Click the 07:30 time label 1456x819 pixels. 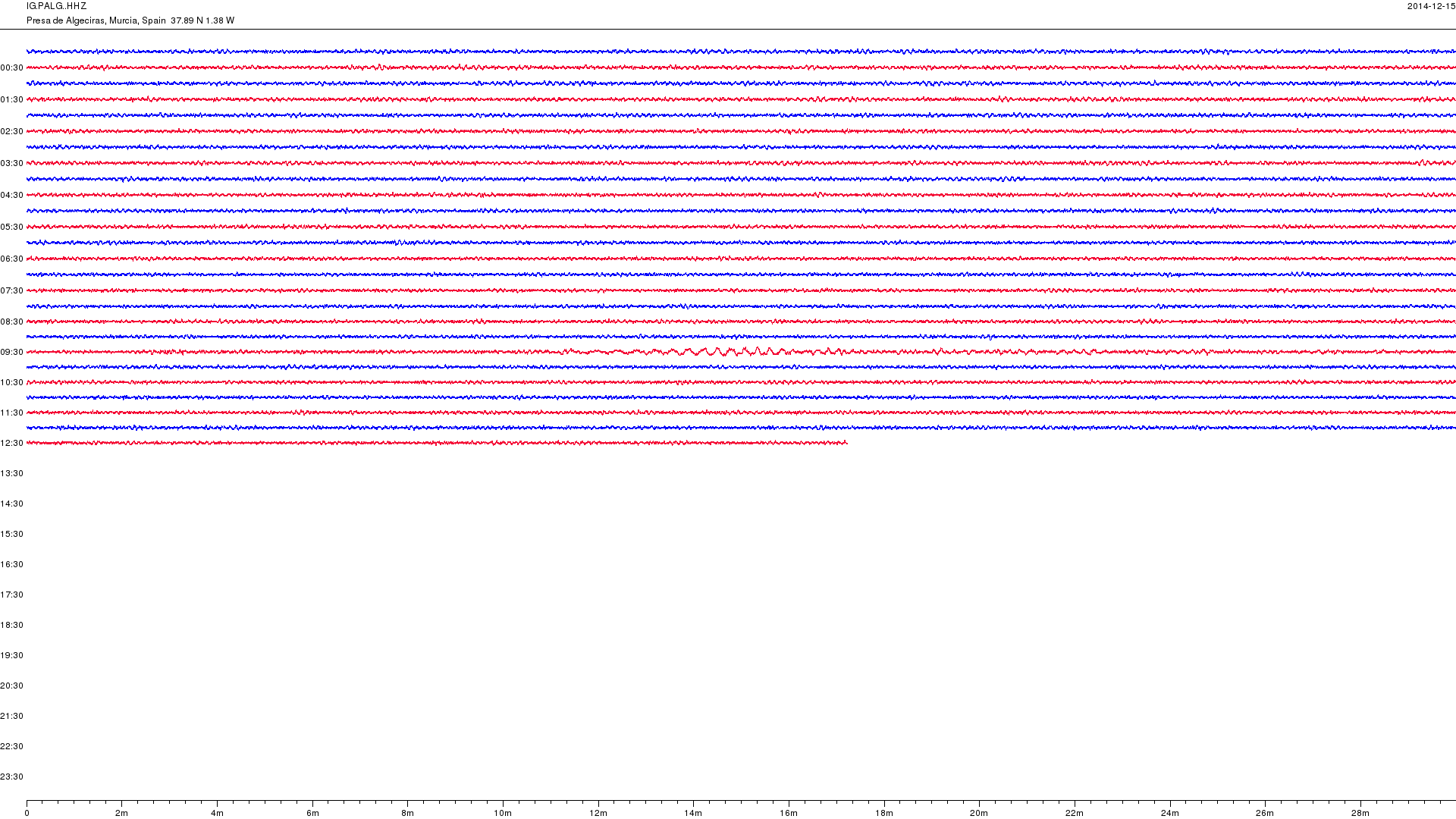pos(11,290)
